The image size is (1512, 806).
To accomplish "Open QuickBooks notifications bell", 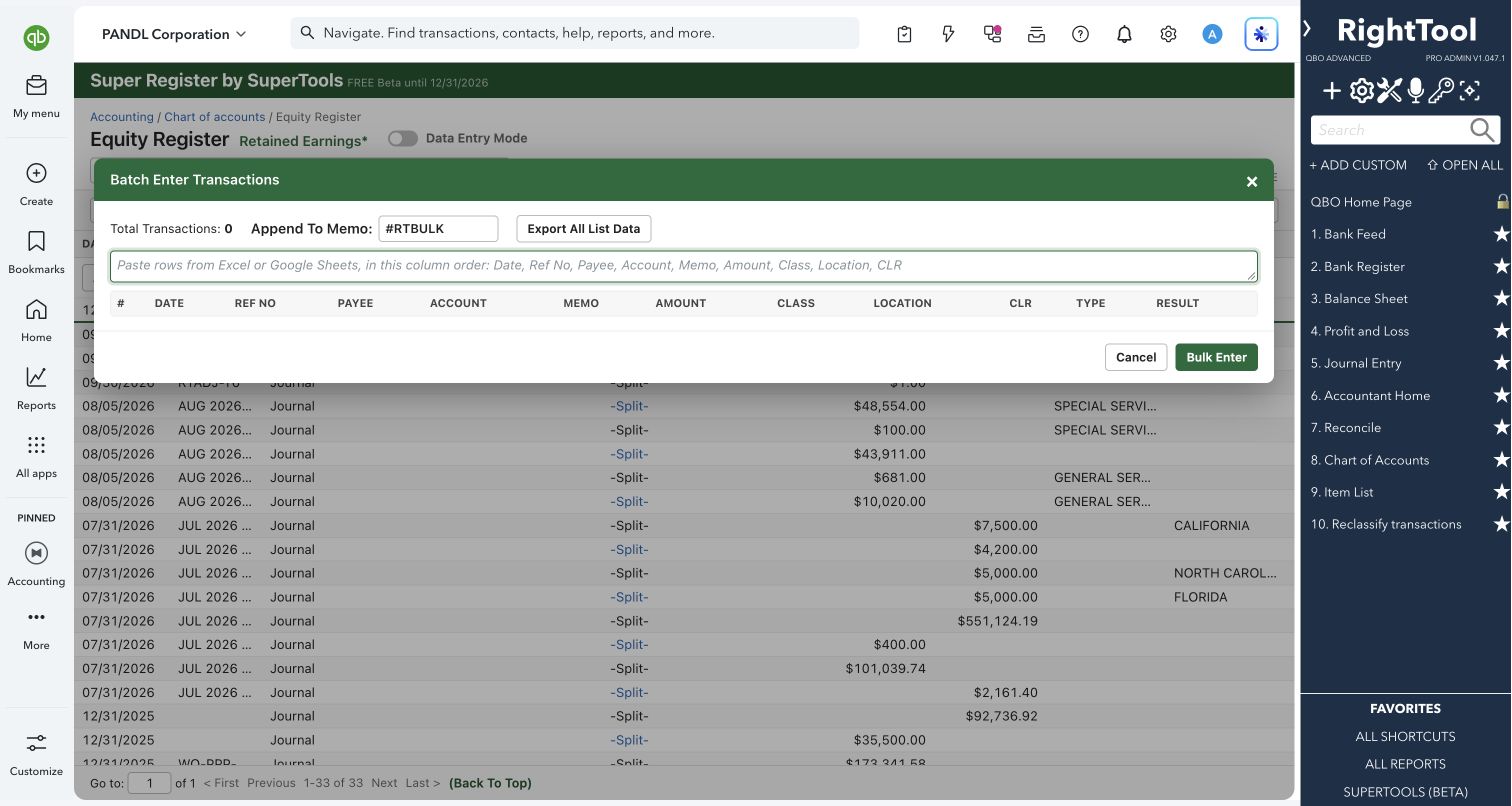I will click(1124, 34).
